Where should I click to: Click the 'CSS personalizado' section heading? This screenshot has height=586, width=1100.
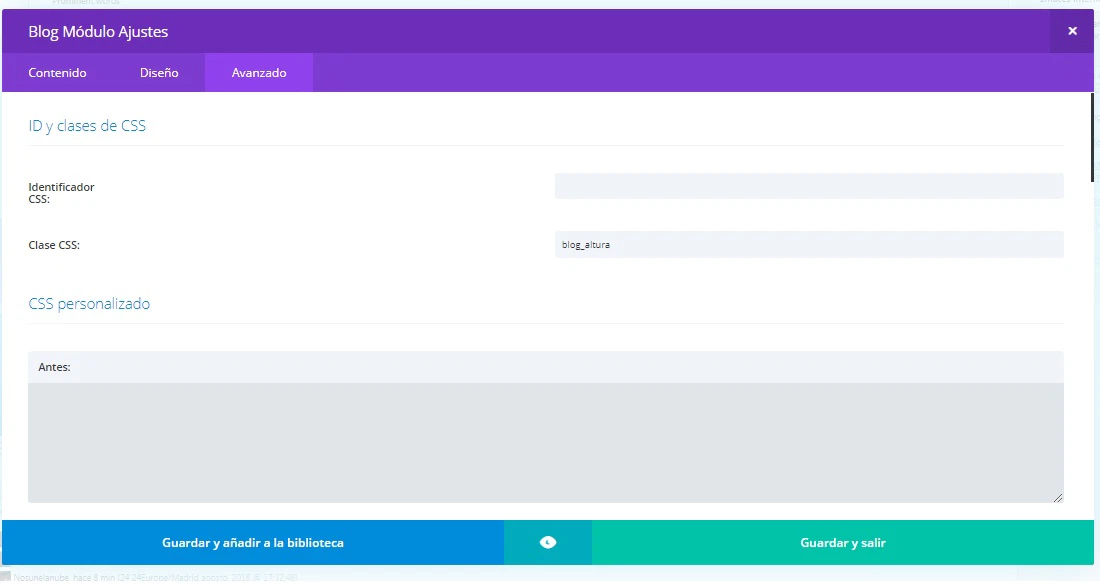click(x=89, y=303)
